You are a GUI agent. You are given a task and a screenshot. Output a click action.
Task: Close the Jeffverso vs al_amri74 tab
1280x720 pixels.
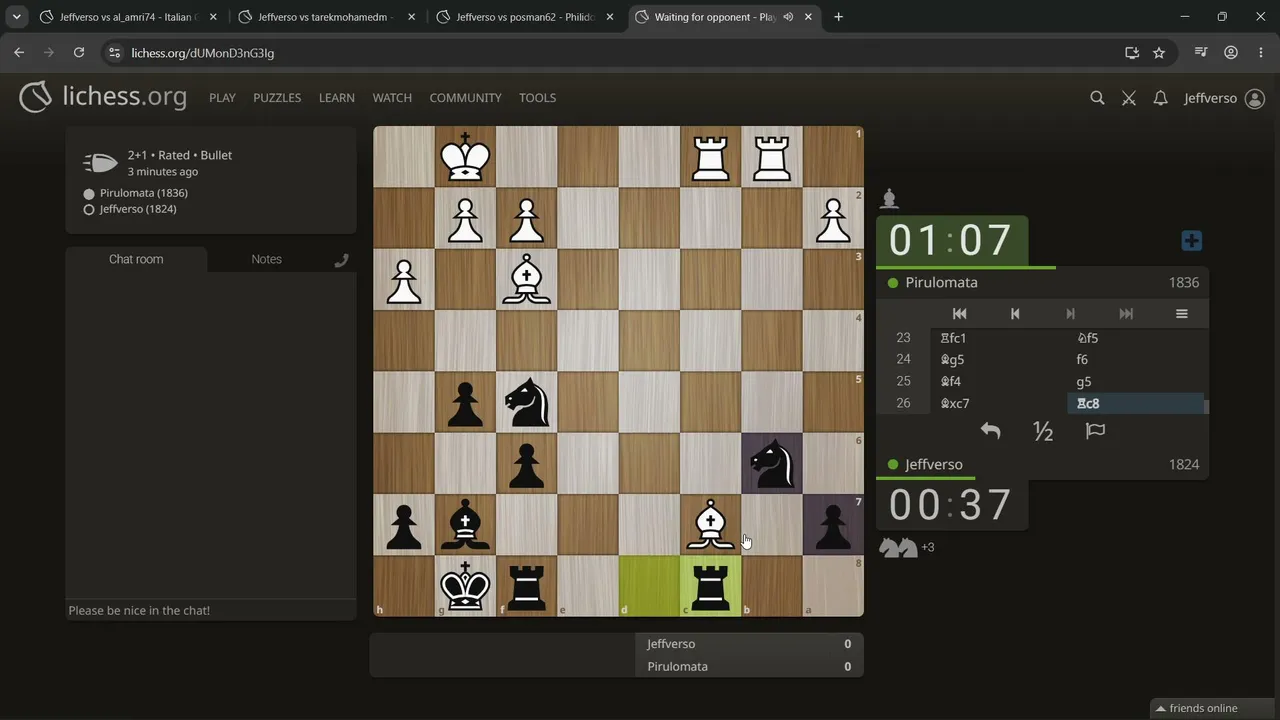pyautogui.click(x=213, y=17)
